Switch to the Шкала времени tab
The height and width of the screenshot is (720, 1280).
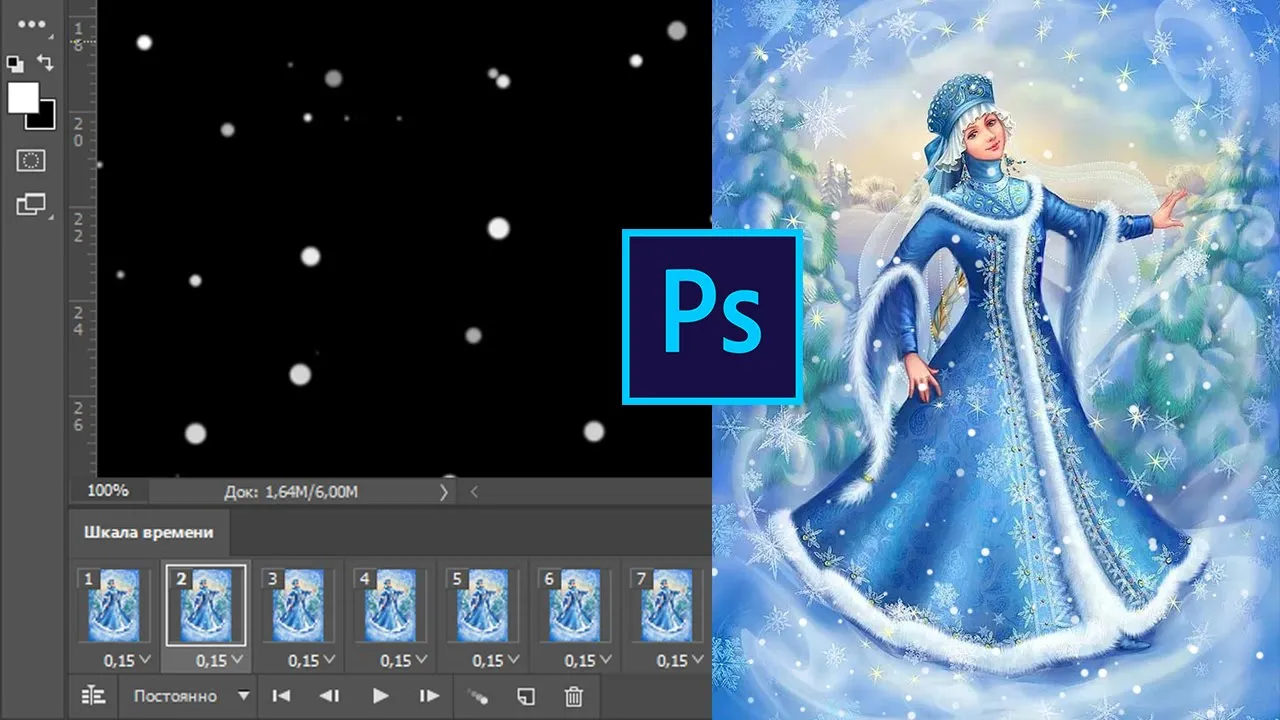click(148, 533)
